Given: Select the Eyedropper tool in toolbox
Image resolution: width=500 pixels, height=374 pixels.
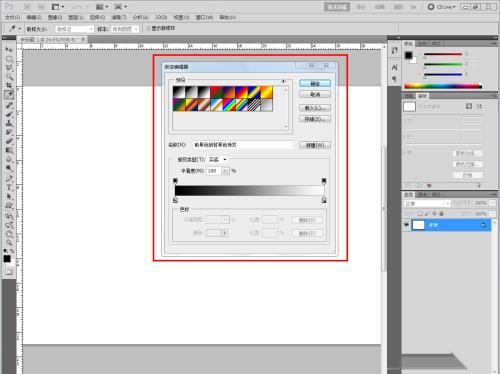Looking at the screenshot, I should coord(9,95).
